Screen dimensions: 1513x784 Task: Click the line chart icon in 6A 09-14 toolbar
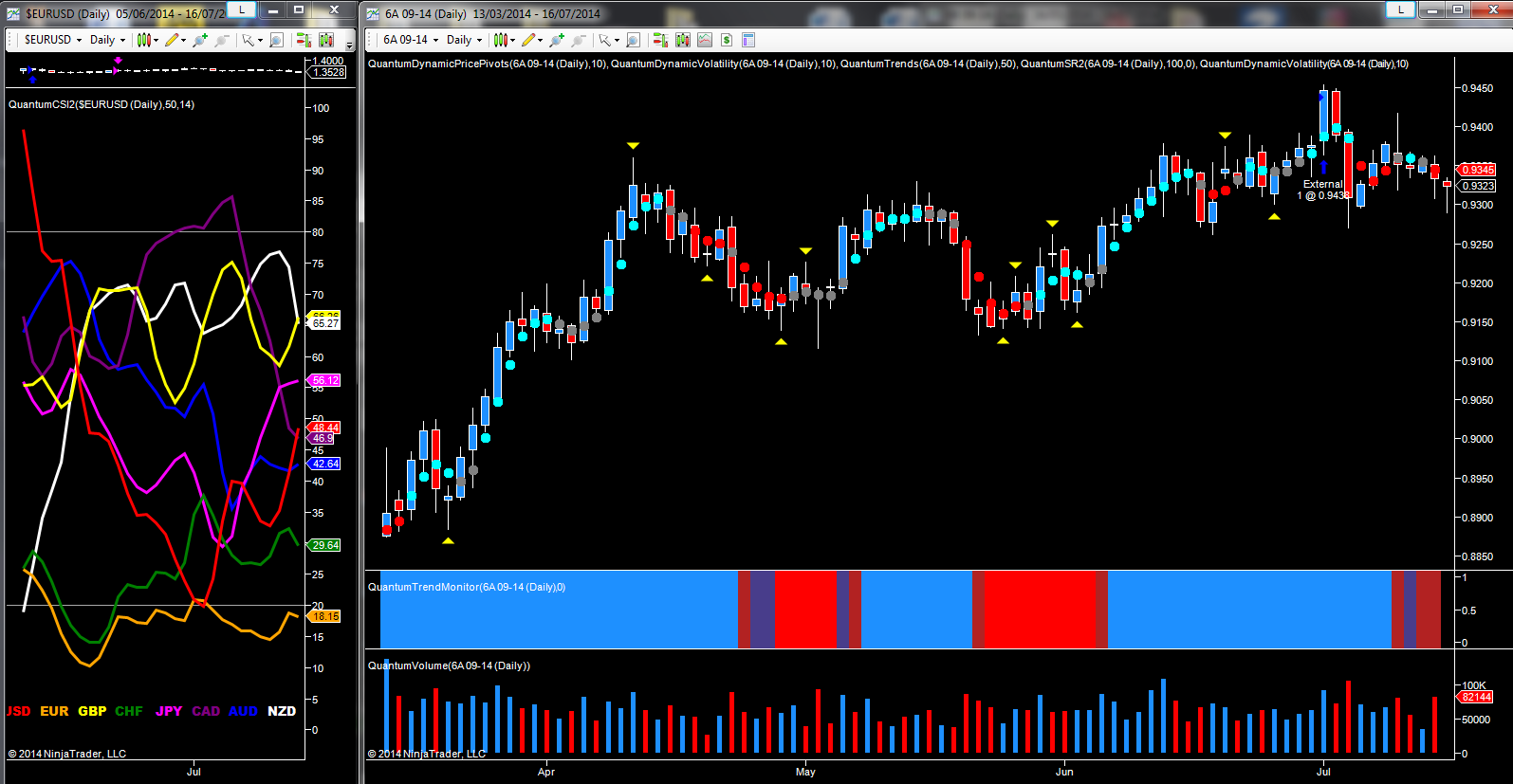[x=705, y=40]
